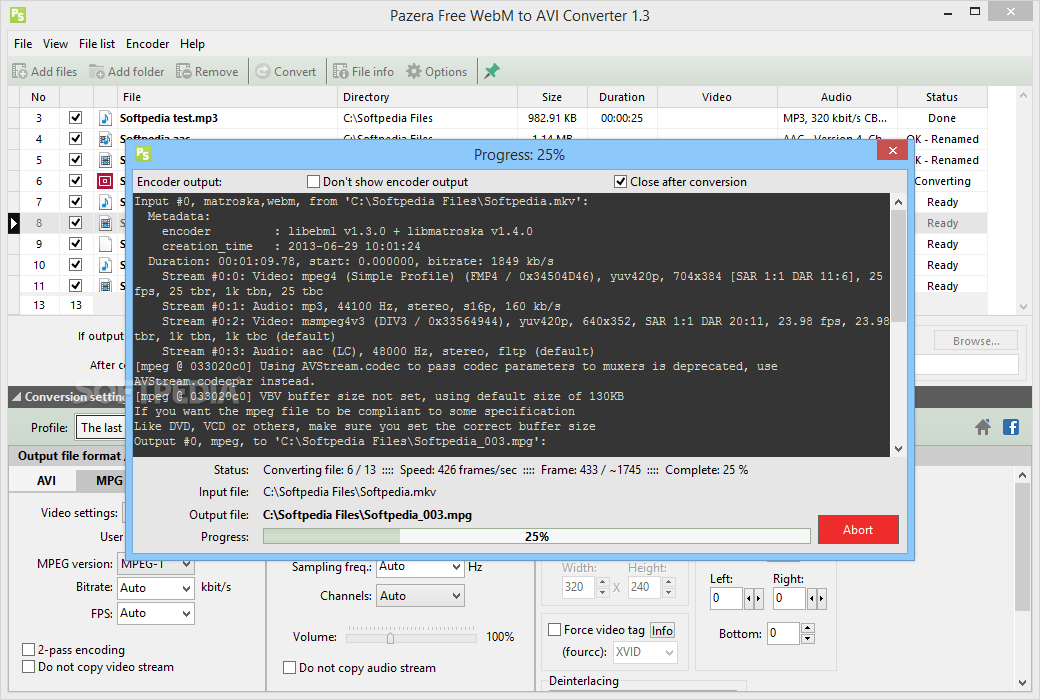This screenshot has height=700, width=1040.
Task: Enable Don't show encoder output
Action: [x=314, y=182]
